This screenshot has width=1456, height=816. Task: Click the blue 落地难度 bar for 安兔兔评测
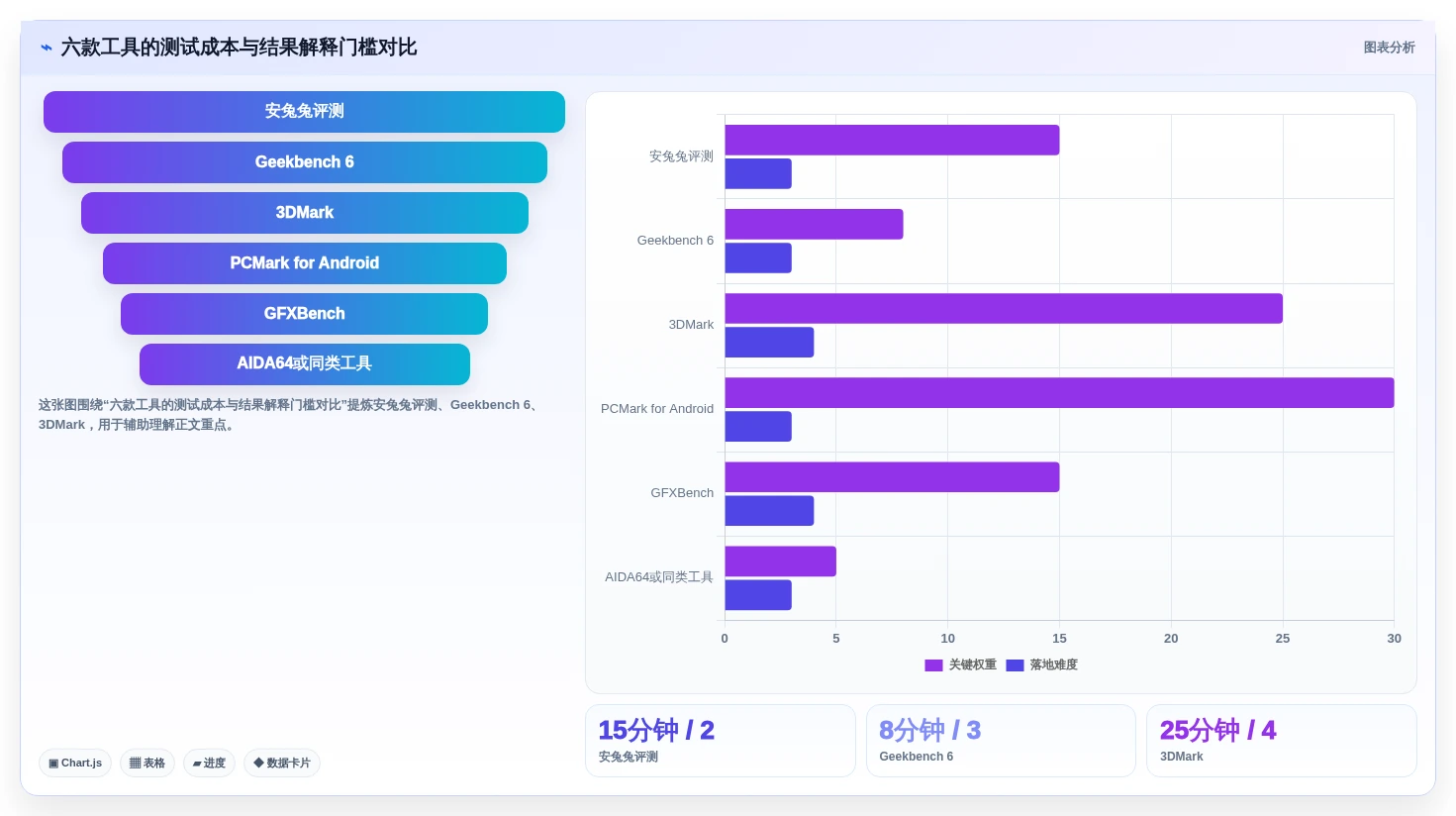(x=758, y=173)
